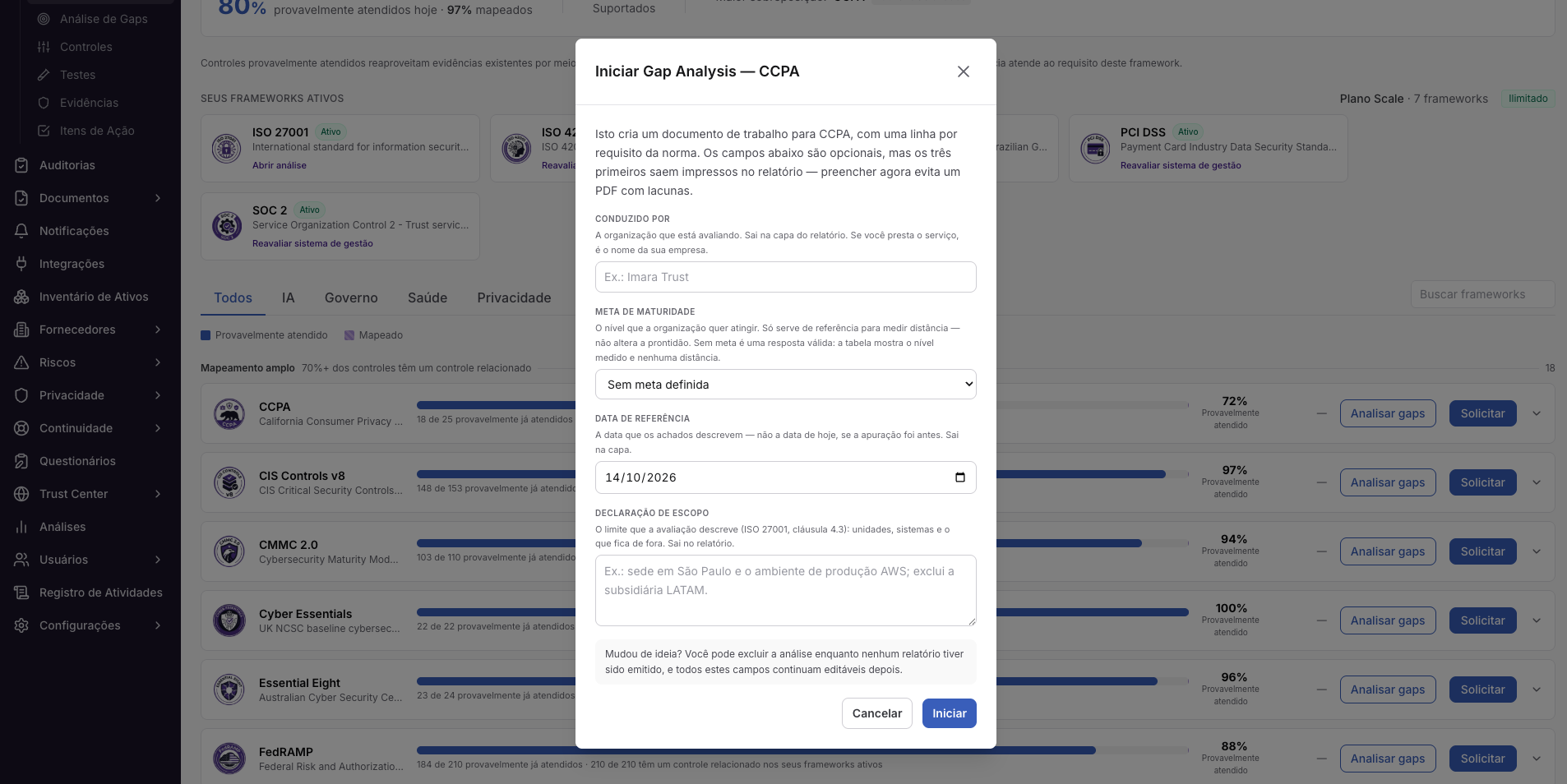Viewport: 1567px width, 784px height.
Task: Click the Cancelar button
Action: coord(877,713)
